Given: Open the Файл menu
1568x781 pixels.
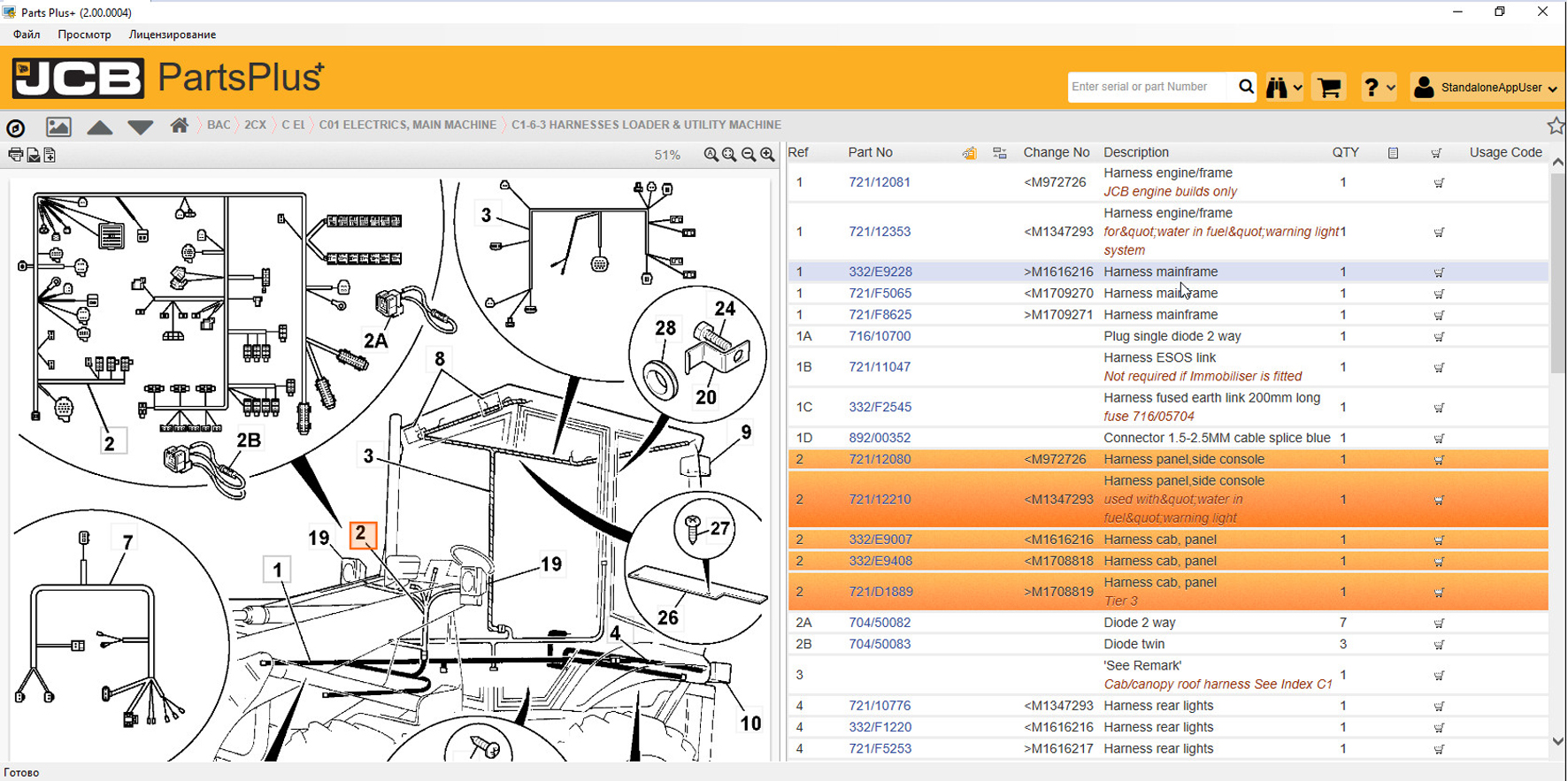Looking at the screenshot, I should click(x=27, y=34).
